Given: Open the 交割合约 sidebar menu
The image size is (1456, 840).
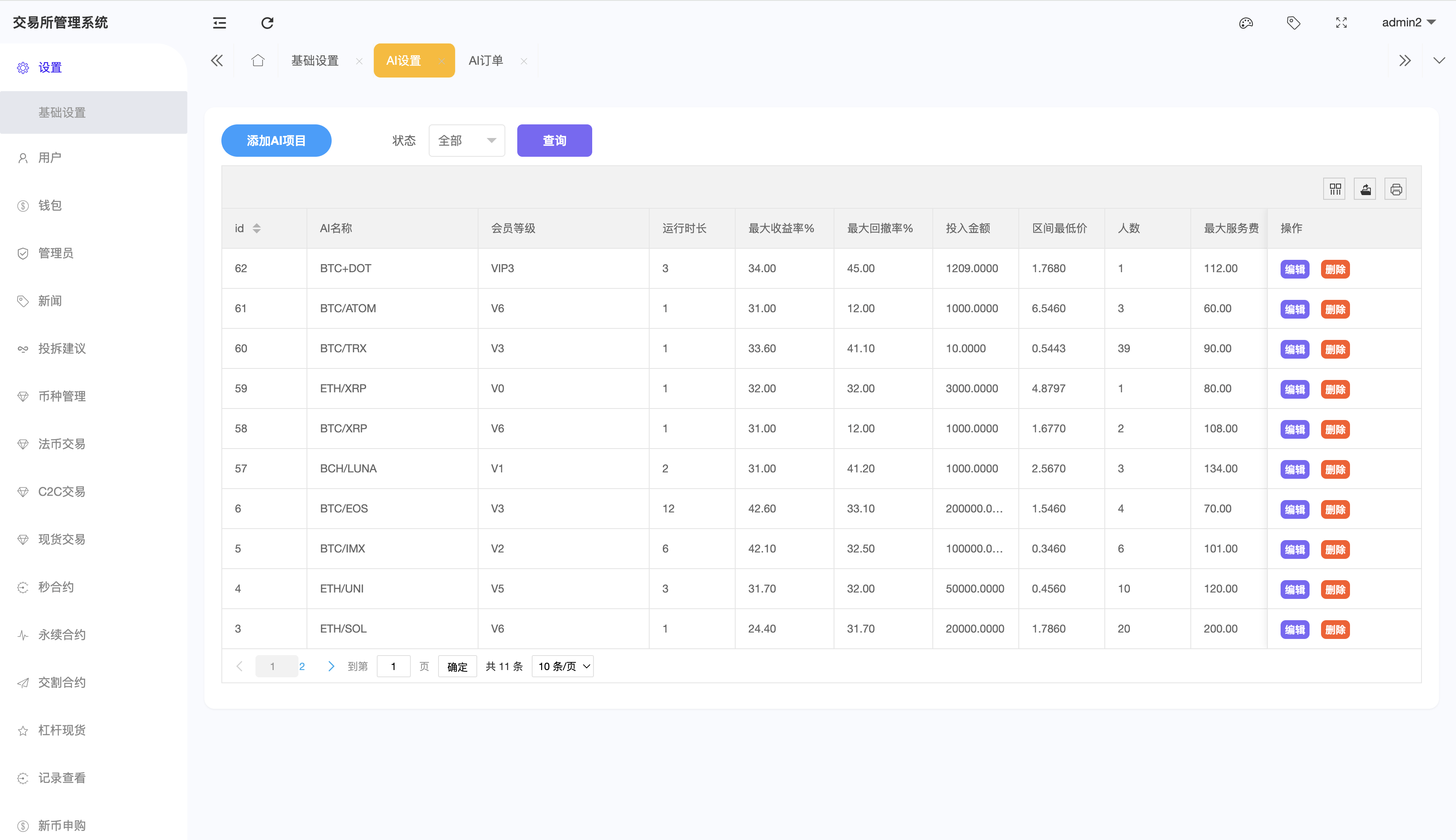Looking at the screenshot, I should 93,682.
